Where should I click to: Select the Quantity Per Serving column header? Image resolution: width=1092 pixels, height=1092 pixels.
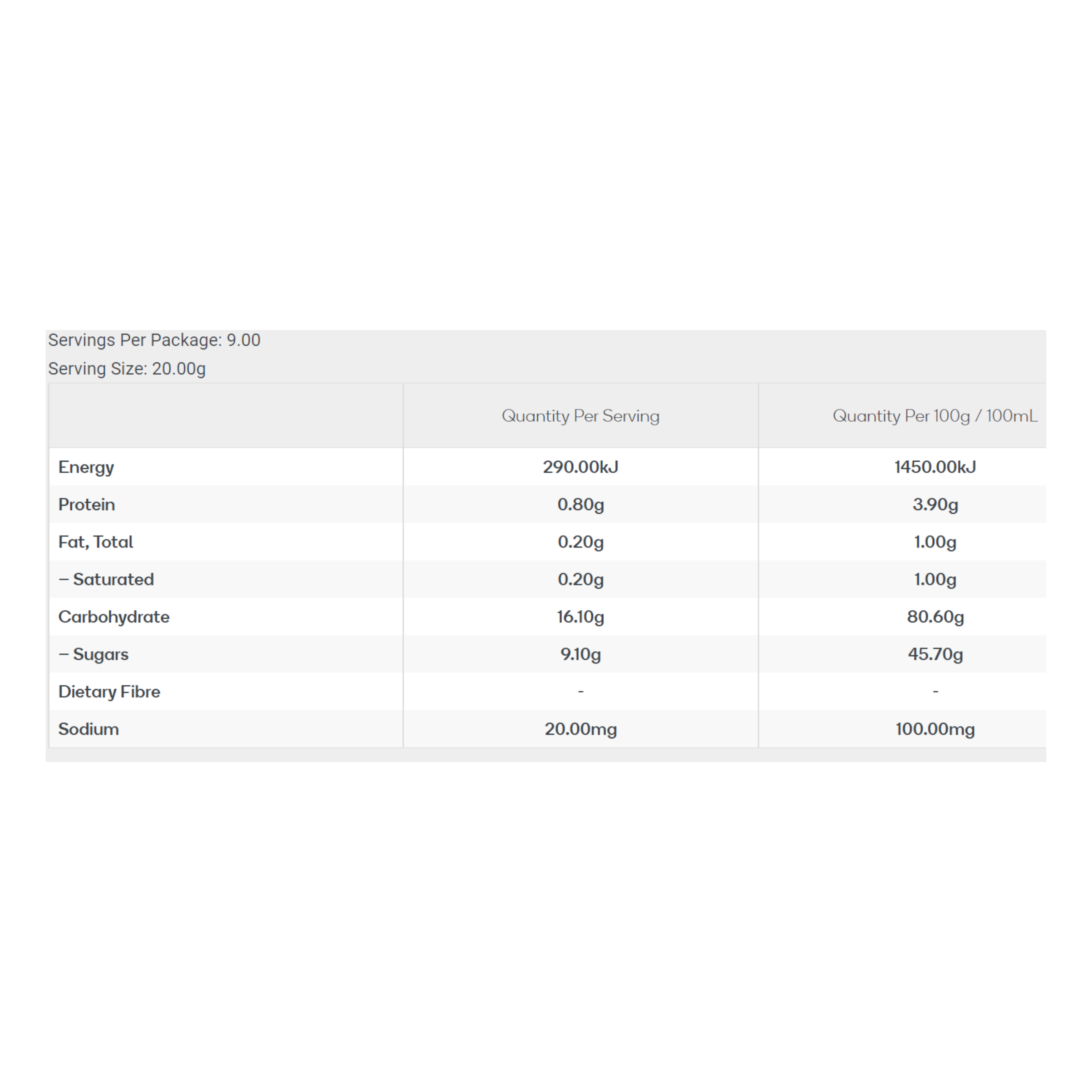pos(580,416)
